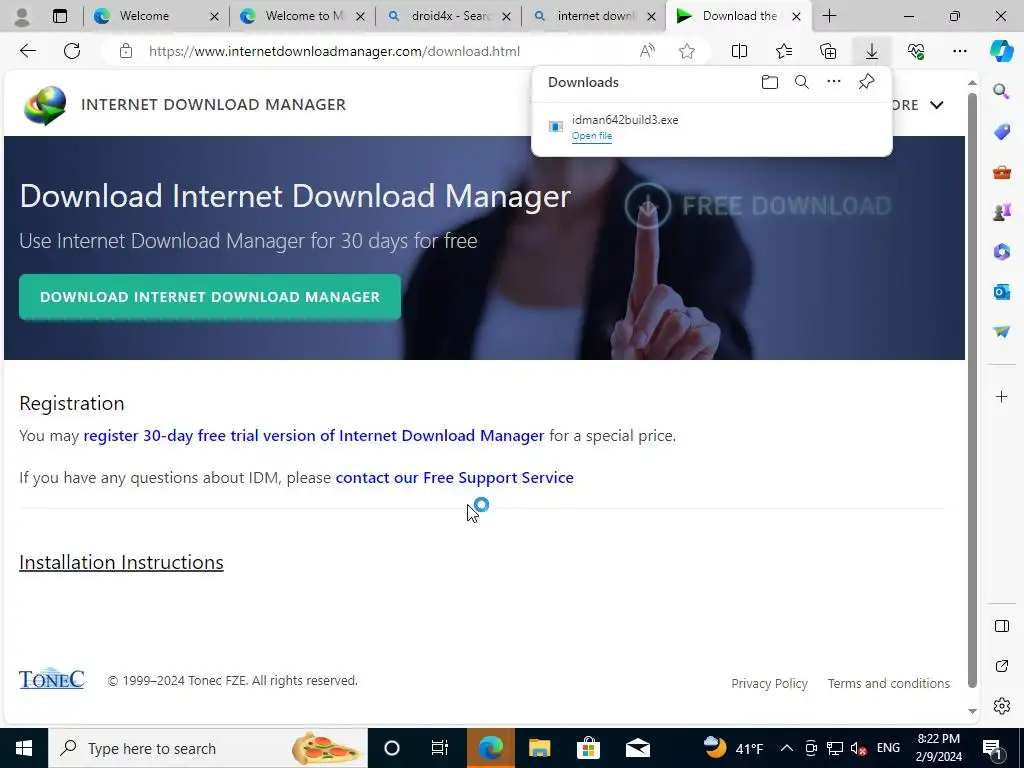This screenshot has height=768, width=1024.
Task: Open link in new window sidebar icon
Action: coord(1002,666)
